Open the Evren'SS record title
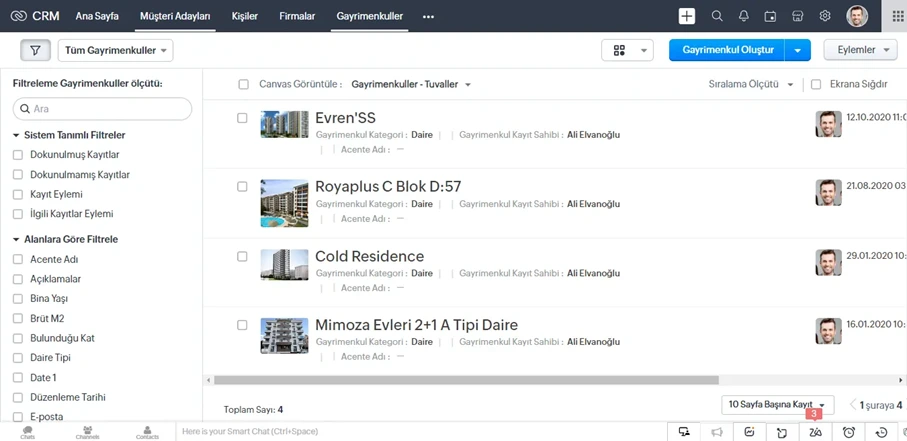Screen dimensions: 907x441 pos(345,118)
